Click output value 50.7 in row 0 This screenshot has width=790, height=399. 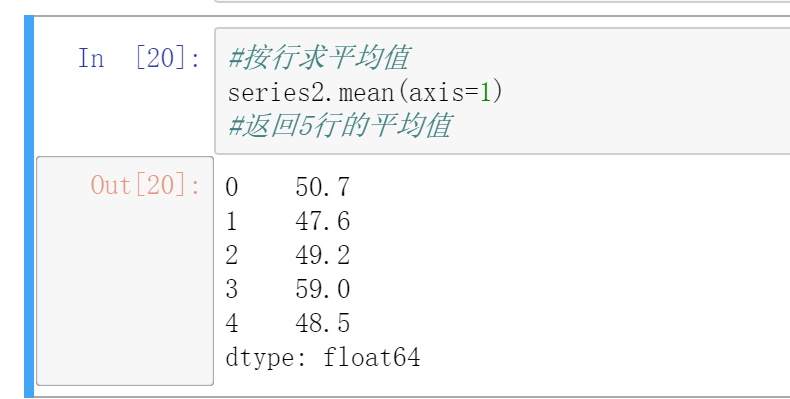322,187
